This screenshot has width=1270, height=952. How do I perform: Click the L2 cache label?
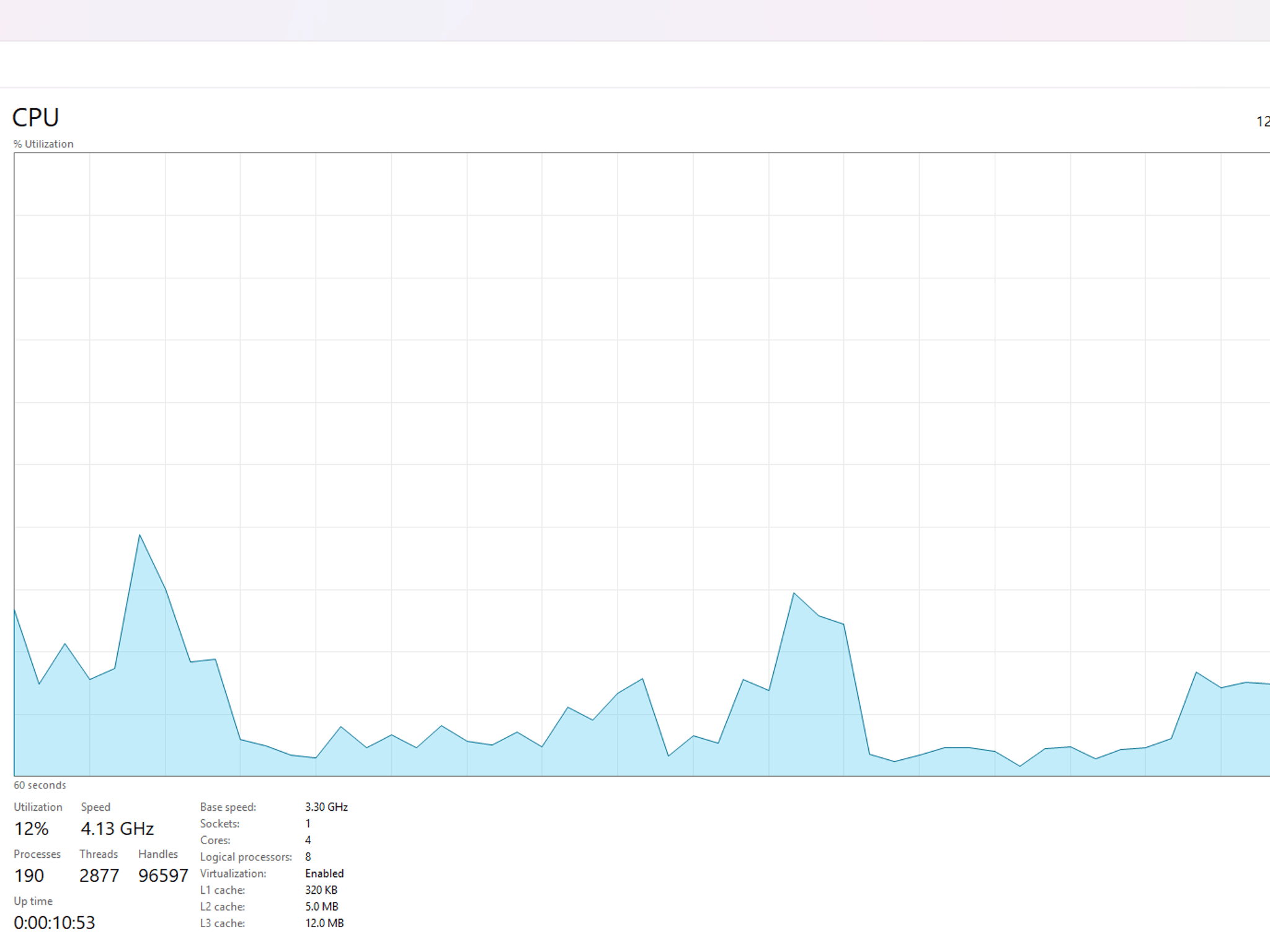(223, 907)
